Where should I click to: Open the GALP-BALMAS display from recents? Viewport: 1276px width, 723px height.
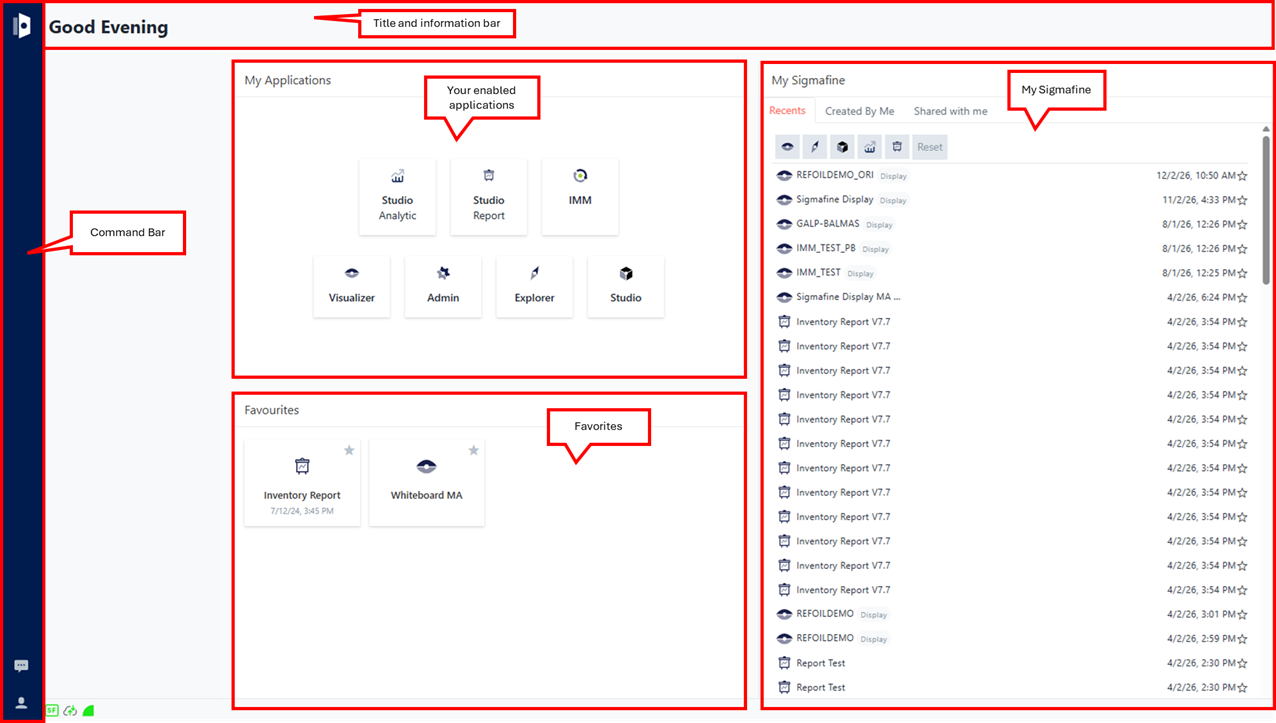[x=827, y=224]
